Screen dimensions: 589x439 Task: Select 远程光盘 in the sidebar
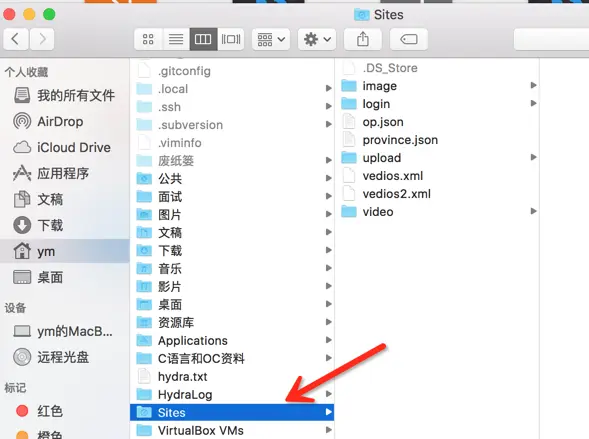coord(64,357)
